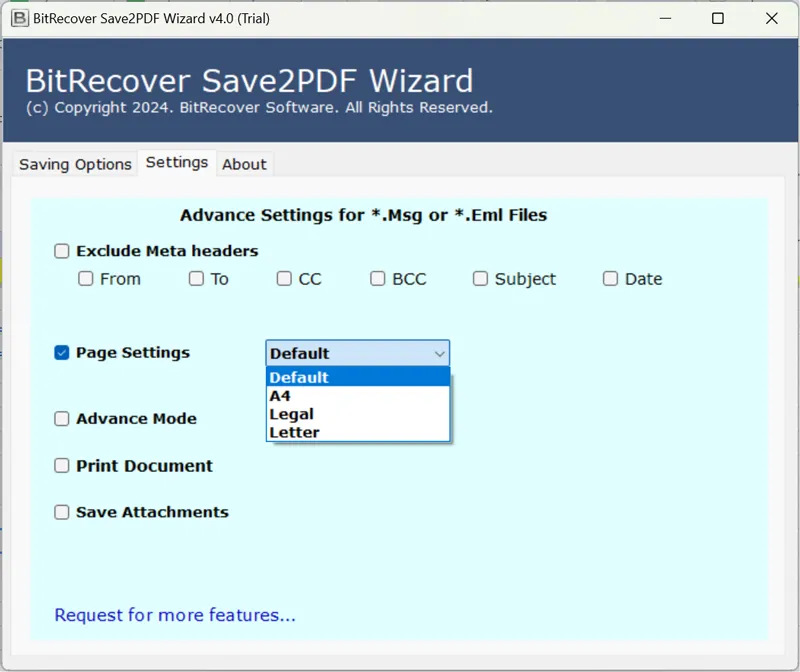Enable the Advance Mode checkbox
This screenshot has width=800, height=672.
(62, 419)
